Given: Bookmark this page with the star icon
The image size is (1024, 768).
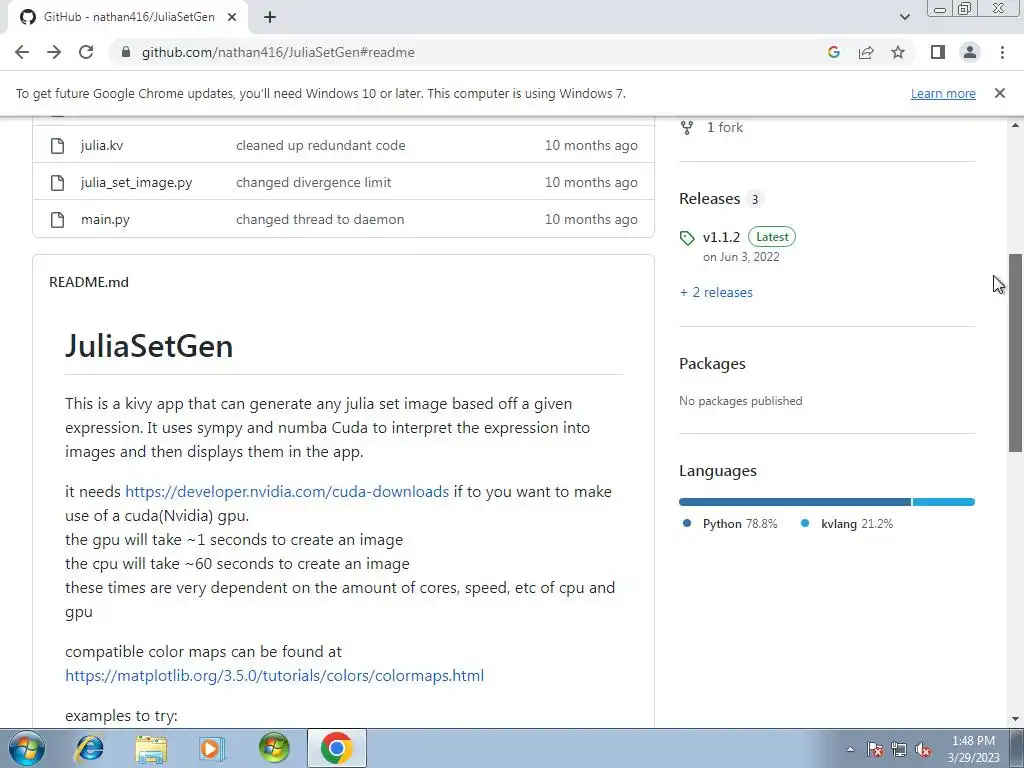Looking at the screenshot, I should tap(898, 52).
